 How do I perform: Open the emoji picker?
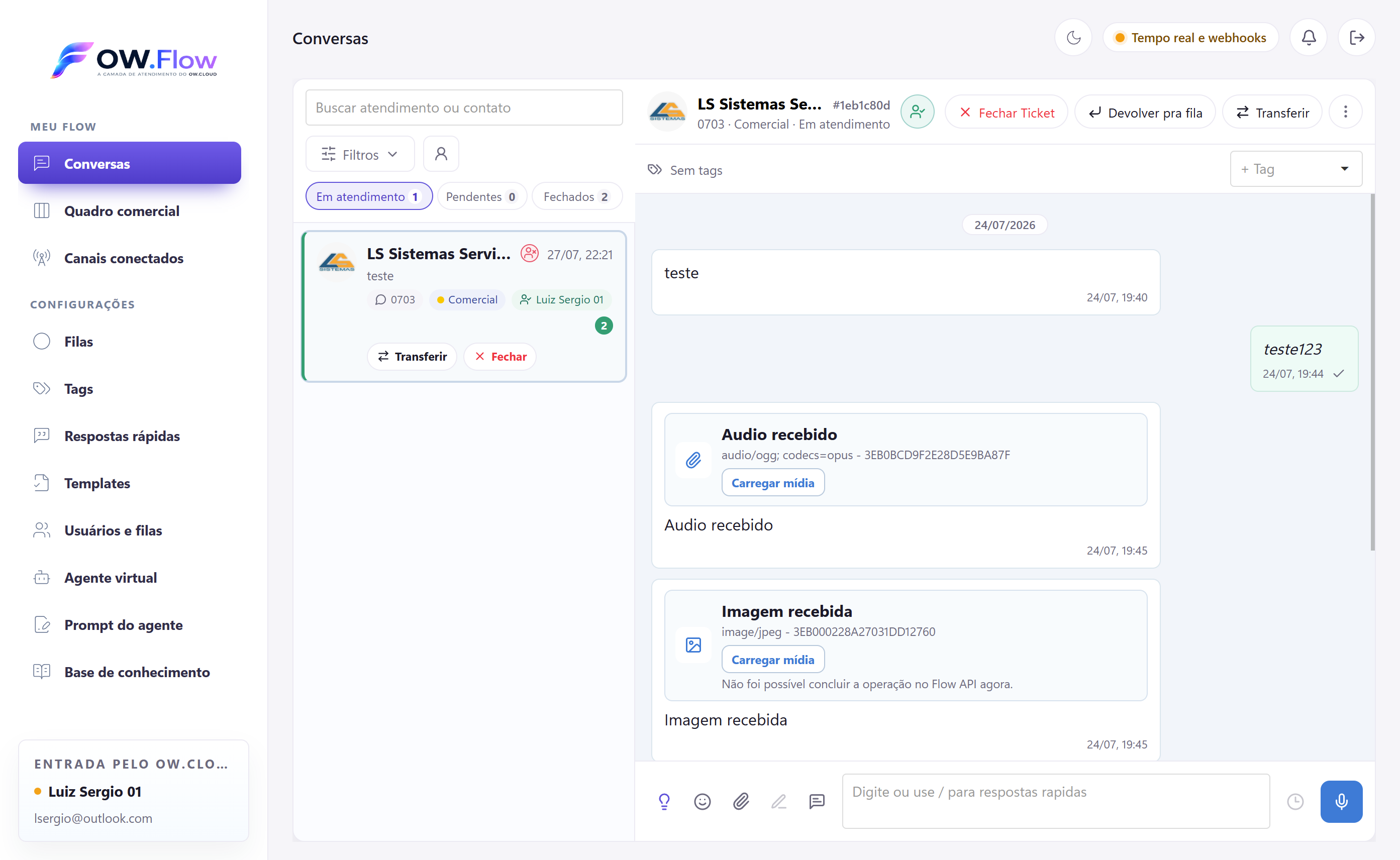pyautogui.click(x=703, y=801)
